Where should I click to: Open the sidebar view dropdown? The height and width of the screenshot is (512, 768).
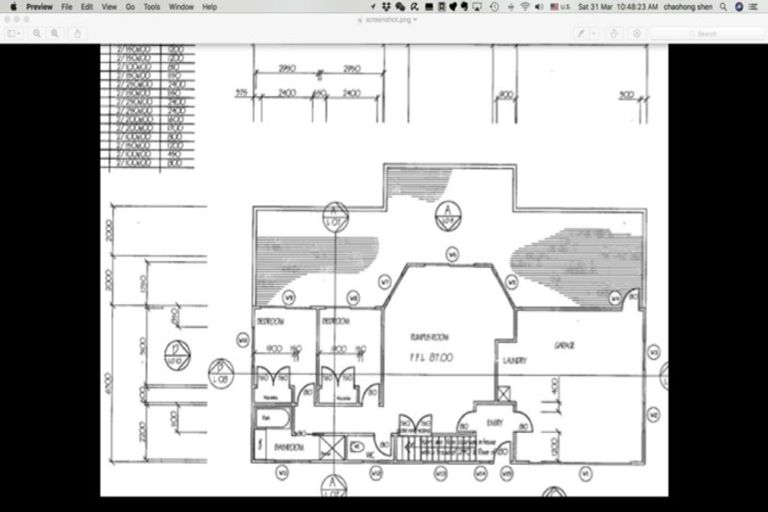14,33
